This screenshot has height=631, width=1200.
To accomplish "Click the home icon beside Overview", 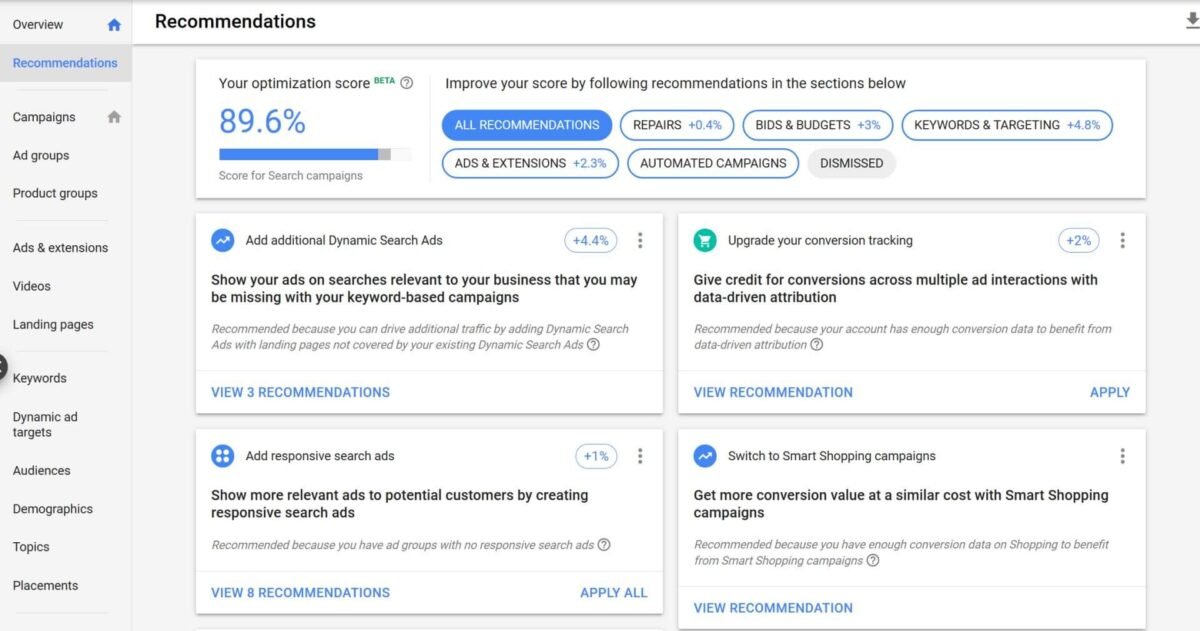I will tap(114, 25).
